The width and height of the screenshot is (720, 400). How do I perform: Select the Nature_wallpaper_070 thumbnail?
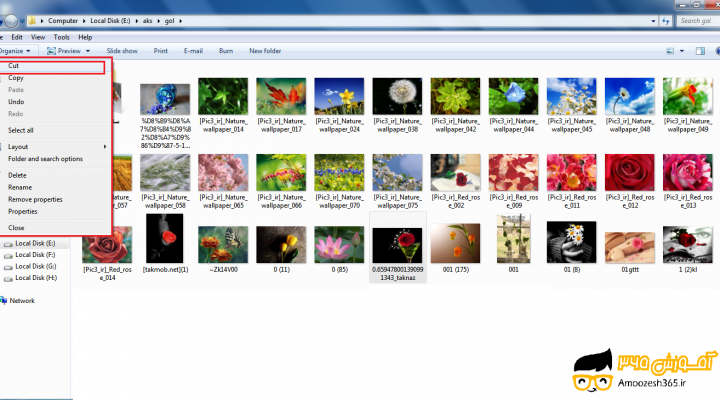(339, 173)
